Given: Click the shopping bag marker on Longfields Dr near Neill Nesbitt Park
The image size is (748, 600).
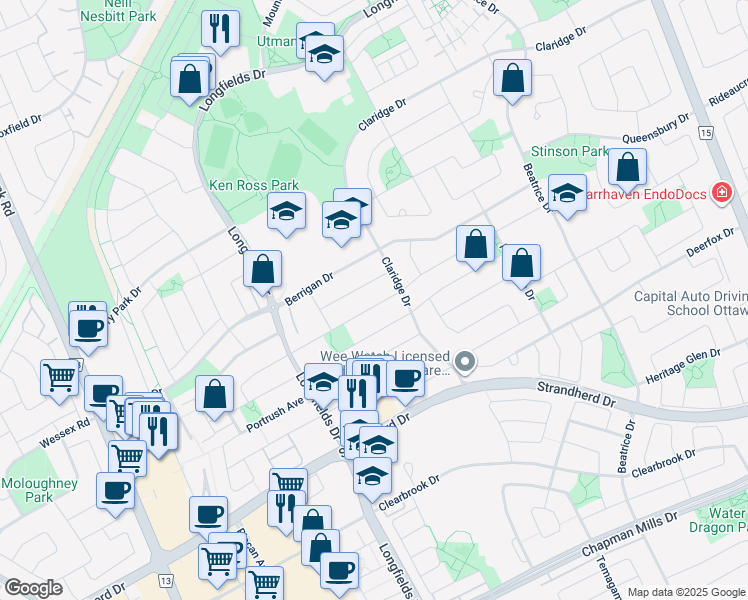Looking at the screenshot, I should click(x=189, y=82).
